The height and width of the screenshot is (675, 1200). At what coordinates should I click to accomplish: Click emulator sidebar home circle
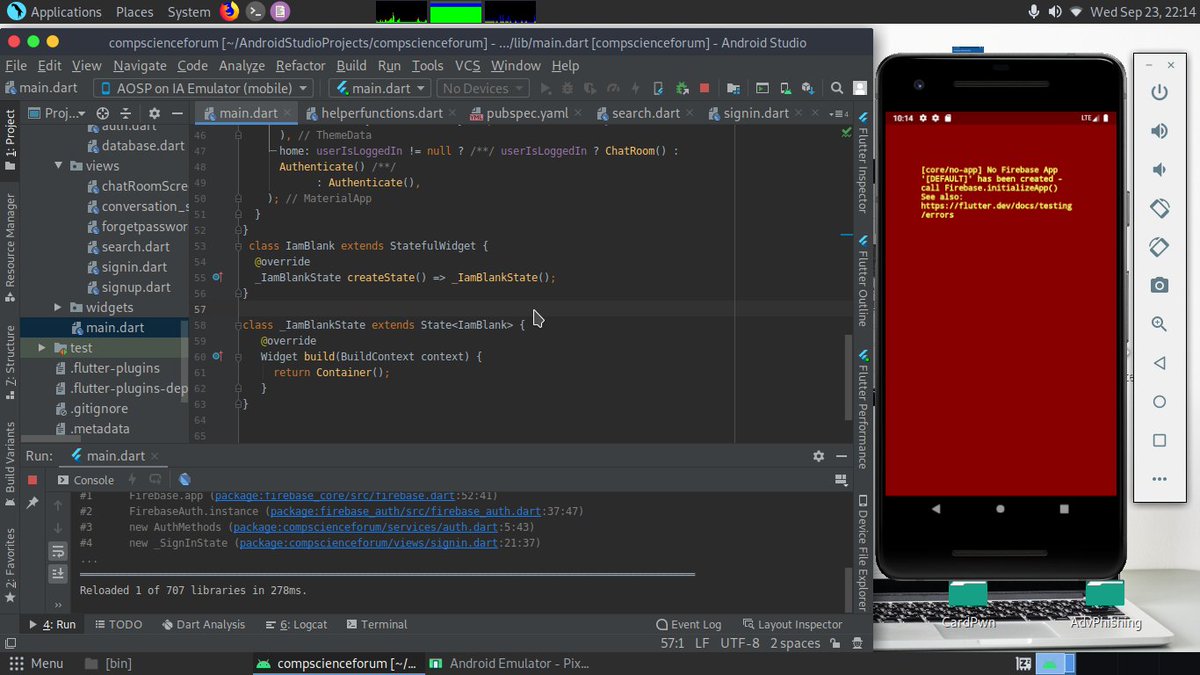[1159, 402]
